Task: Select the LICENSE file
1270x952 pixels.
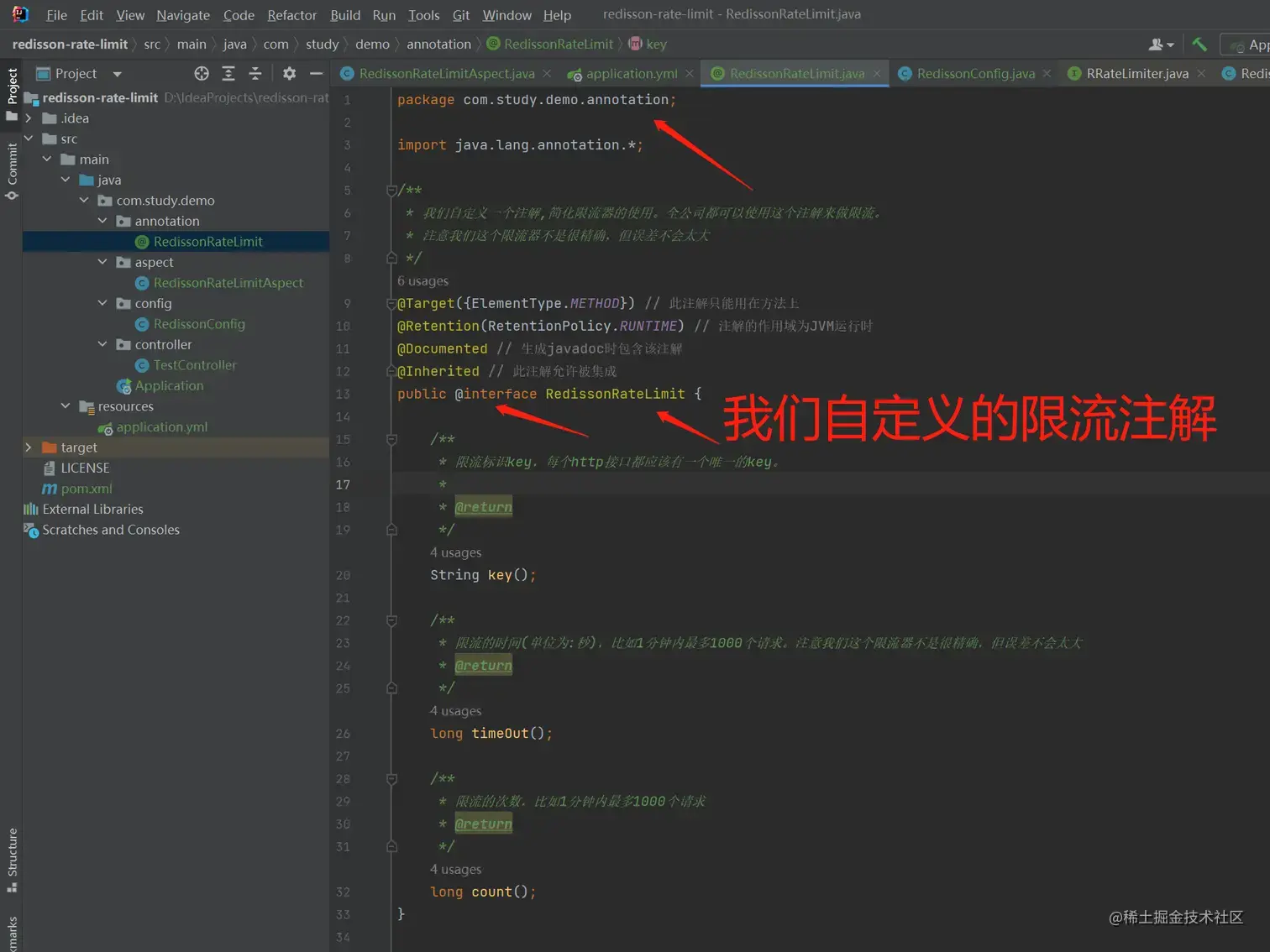Action: click(85, 468)
